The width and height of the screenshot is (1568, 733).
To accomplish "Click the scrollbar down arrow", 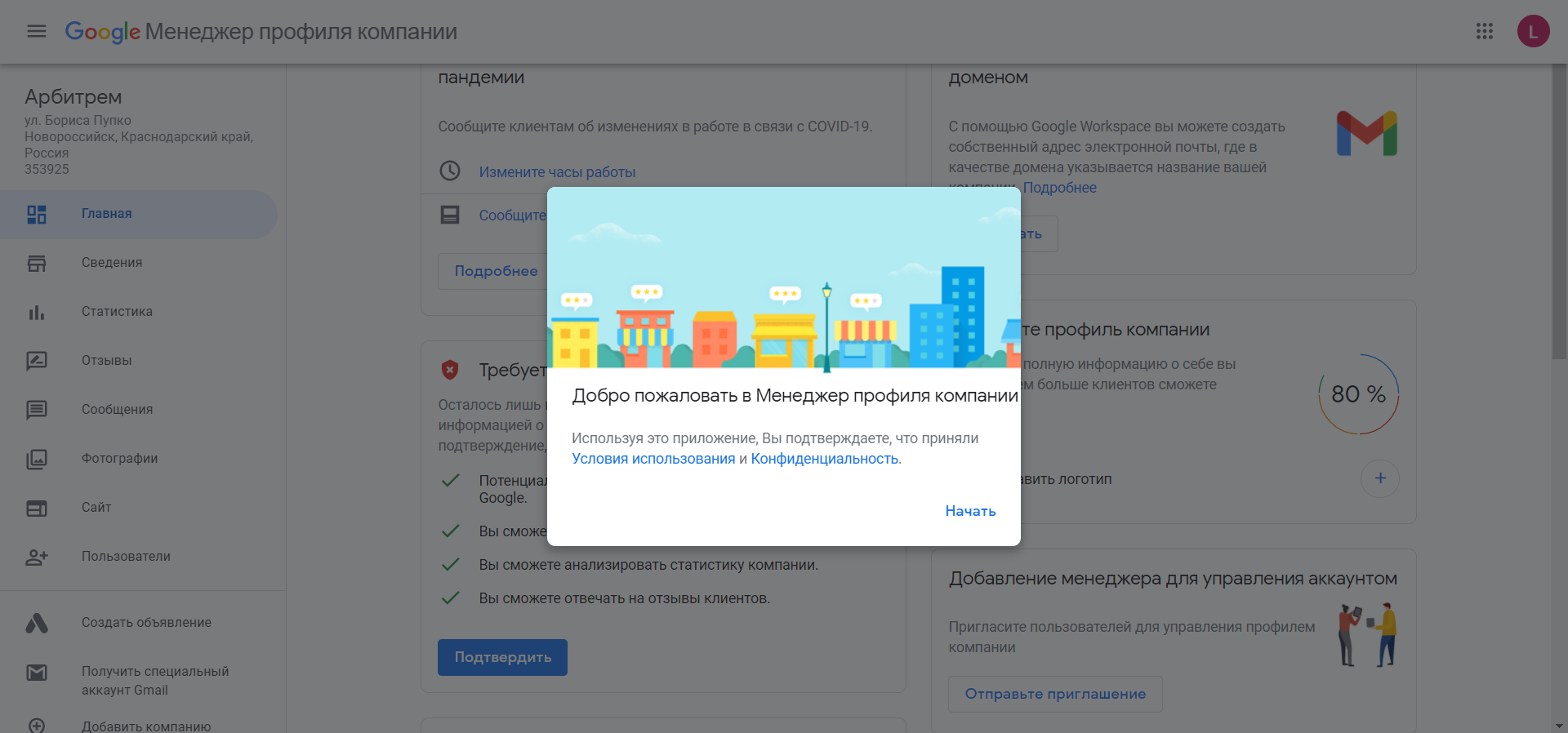I will pos(1559,726).
